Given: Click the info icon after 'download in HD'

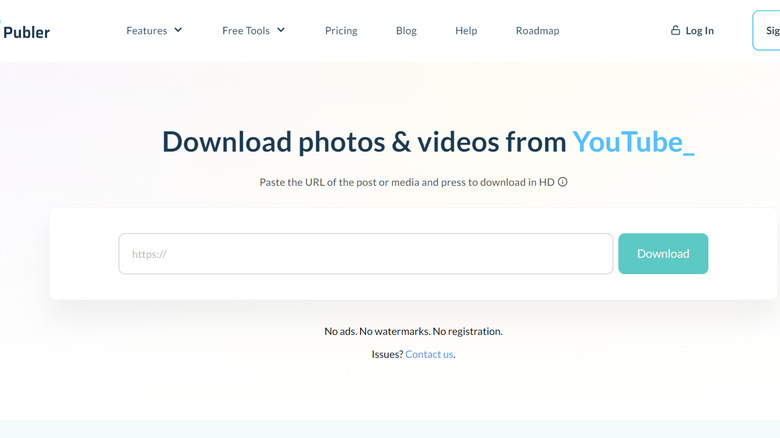Looking at the screenshot, I should [563, 182].
